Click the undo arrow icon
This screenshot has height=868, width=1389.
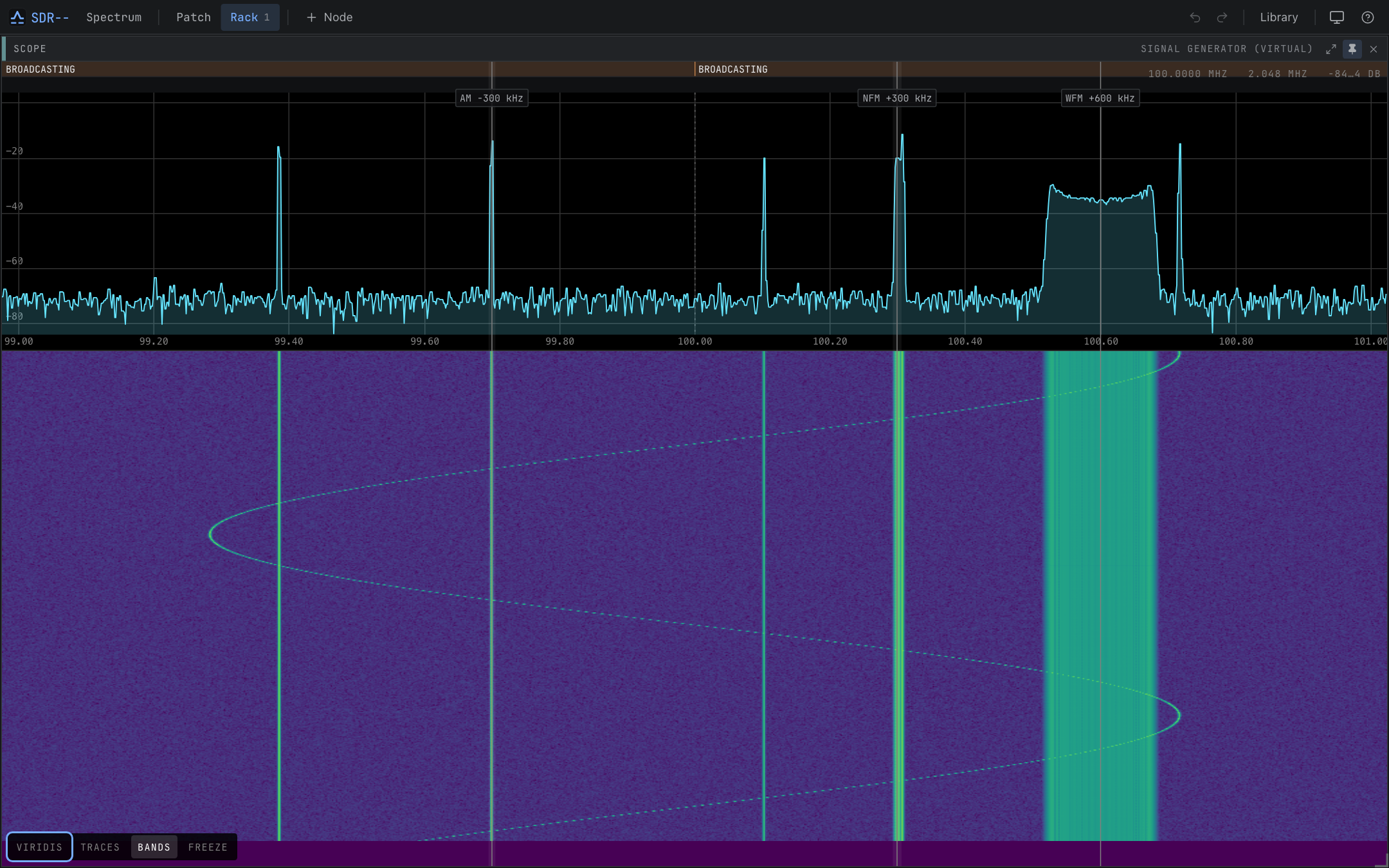(x=1195, y=17)
